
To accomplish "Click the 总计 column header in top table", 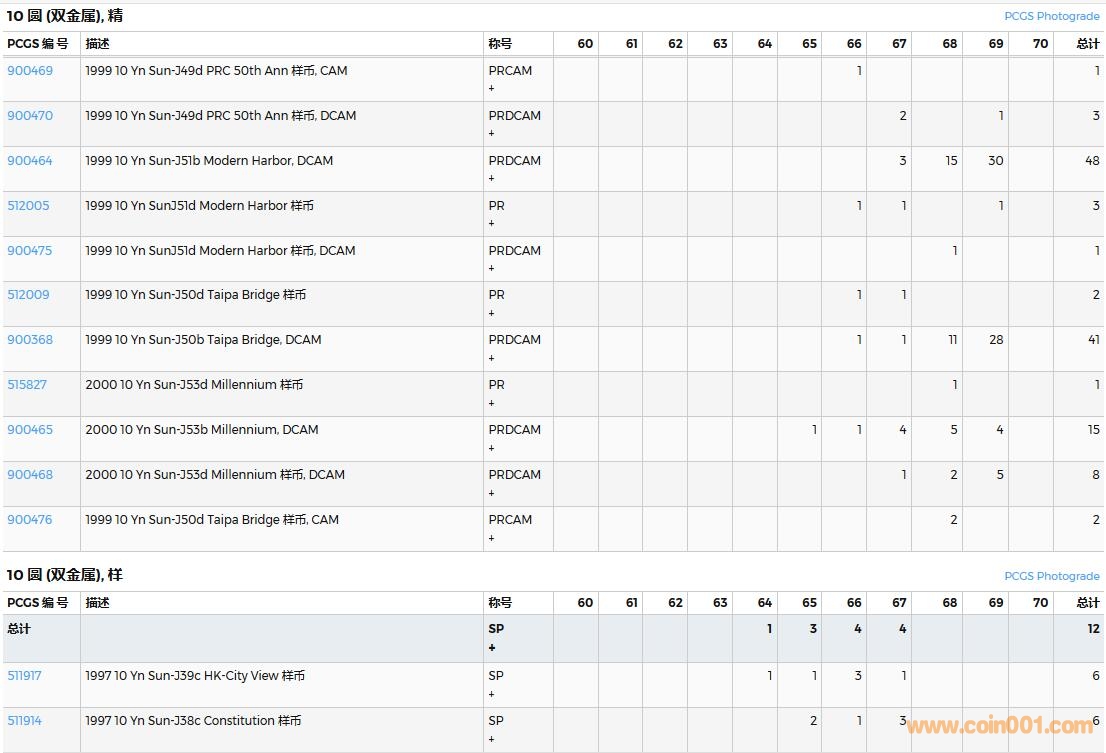I will [1087, 44].
